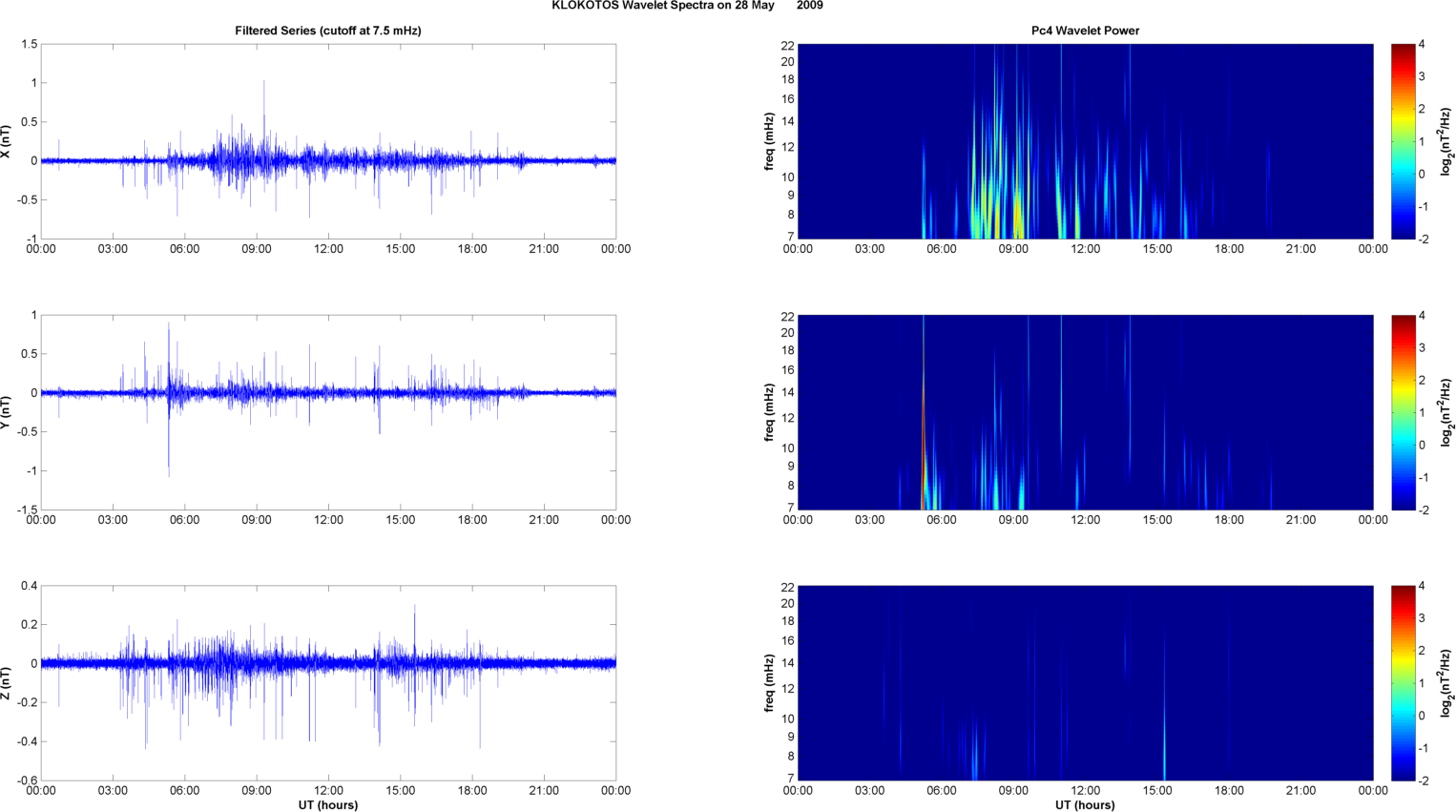Screen dimensions: 1456x812
Task: Select the "Pc4 Wavelet Power" heading
Action: [x=1085, y=31]
